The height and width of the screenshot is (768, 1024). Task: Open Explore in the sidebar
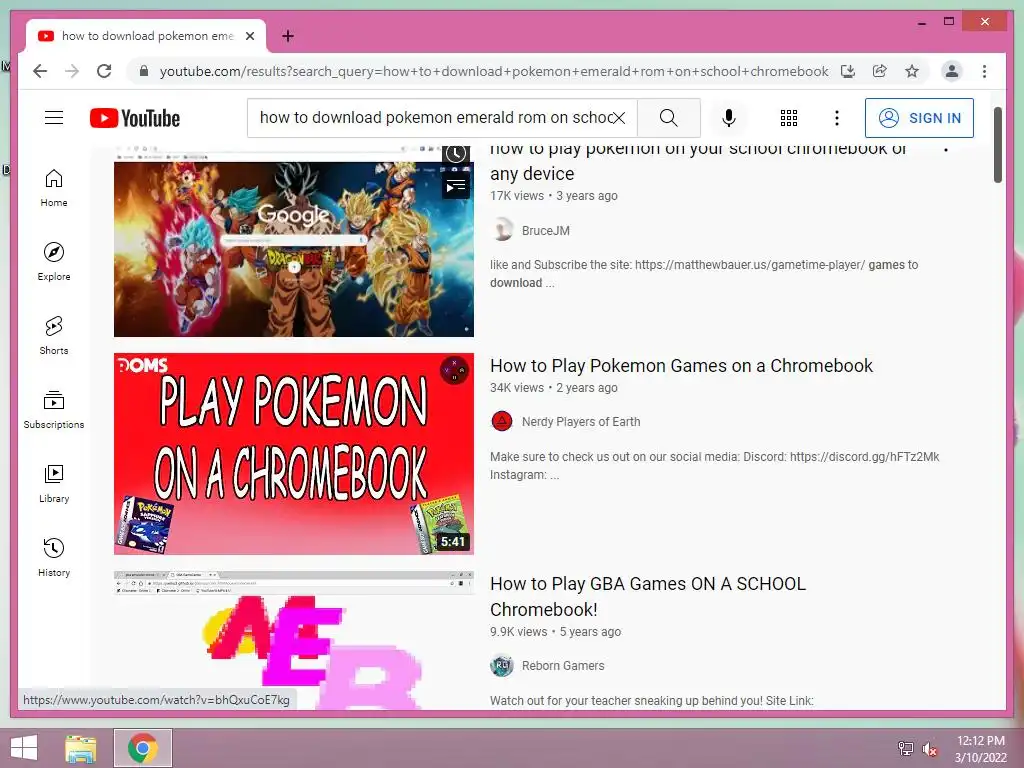pyautogui.click(x=54, y=262)
